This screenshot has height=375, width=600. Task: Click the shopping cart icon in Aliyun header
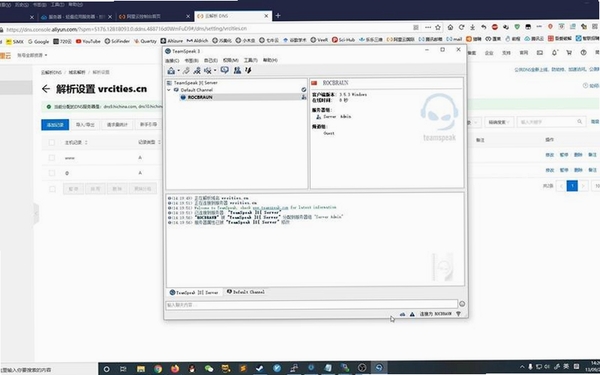[569, 53]
